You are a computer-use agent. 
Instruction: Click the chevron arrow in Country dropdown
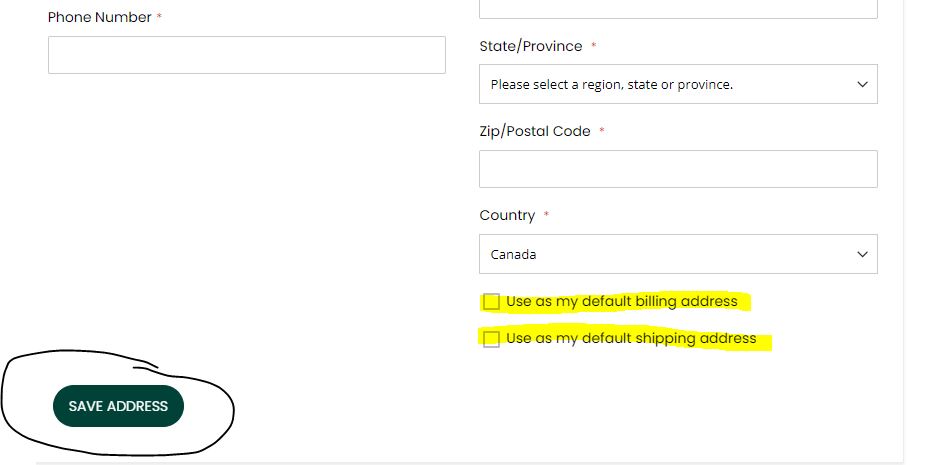tap(862, 254)
